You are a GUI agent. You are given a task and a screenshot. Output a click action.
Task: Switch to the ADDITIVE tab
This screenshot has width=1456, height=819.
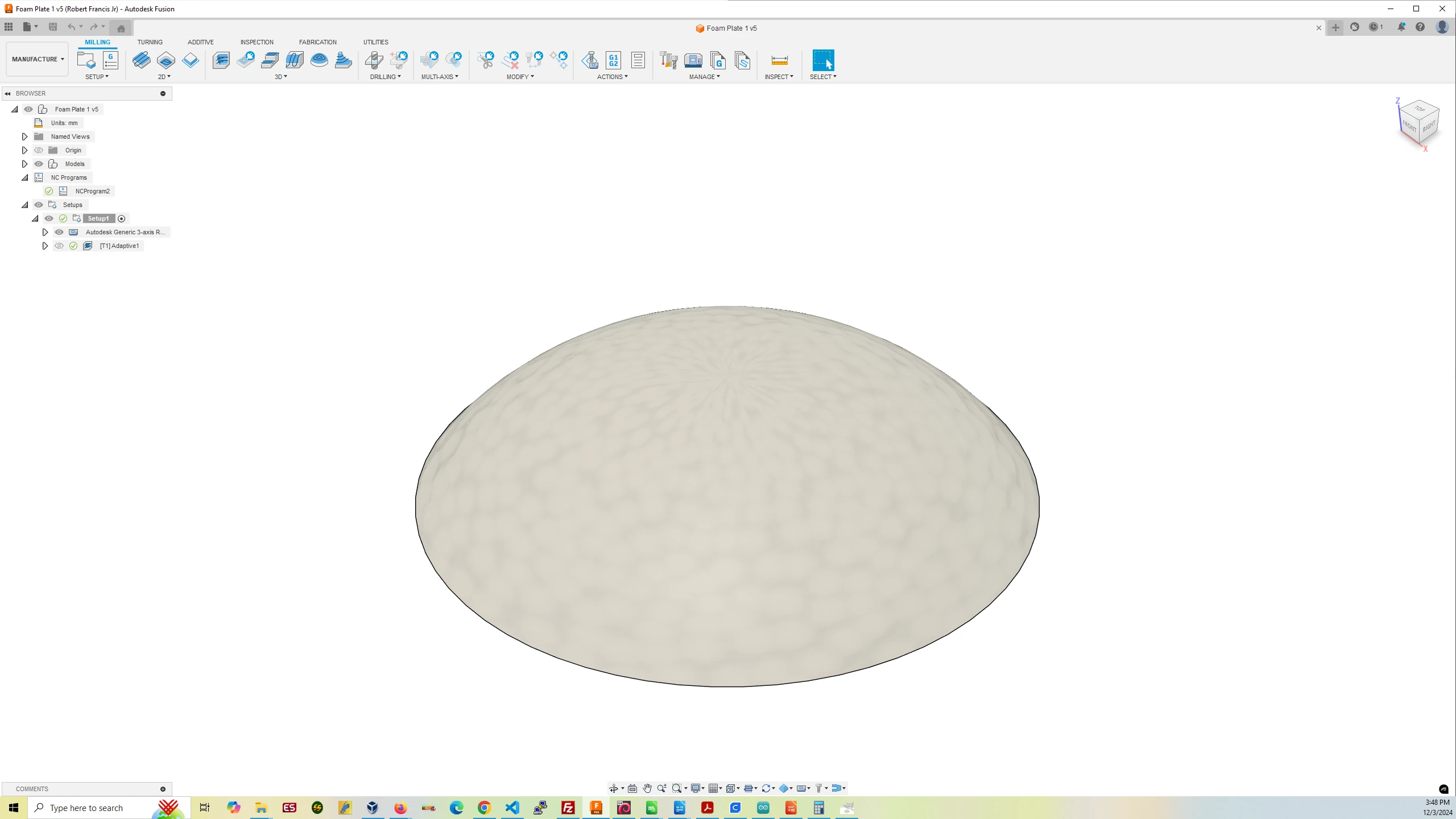(x=201, y=42)
